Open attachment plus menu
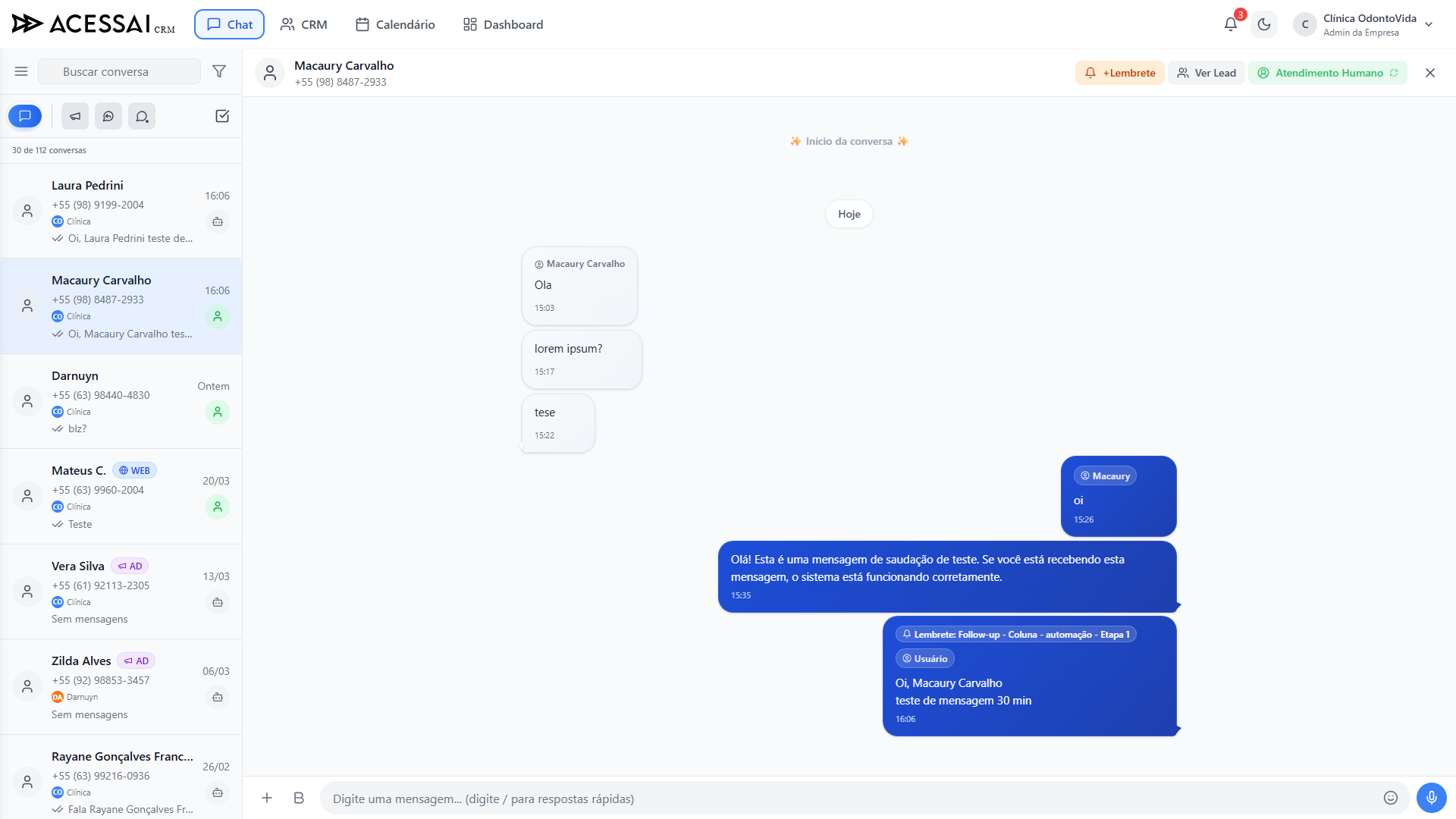The height and width of the screenshot is (819, 1456). click(267, 798)
